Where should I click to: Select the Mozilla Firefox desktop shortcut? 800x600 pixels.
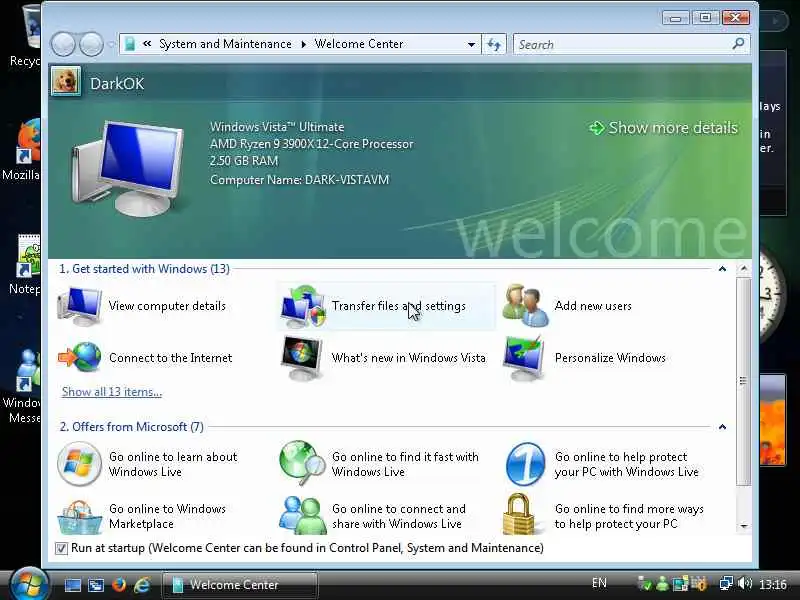click(x=21, y=151)
